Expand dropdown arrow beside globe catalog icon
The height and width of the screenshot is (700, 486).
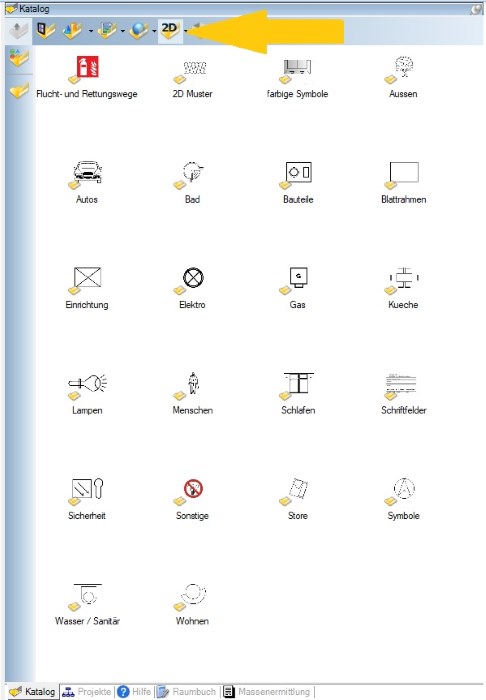click(154, 31)
